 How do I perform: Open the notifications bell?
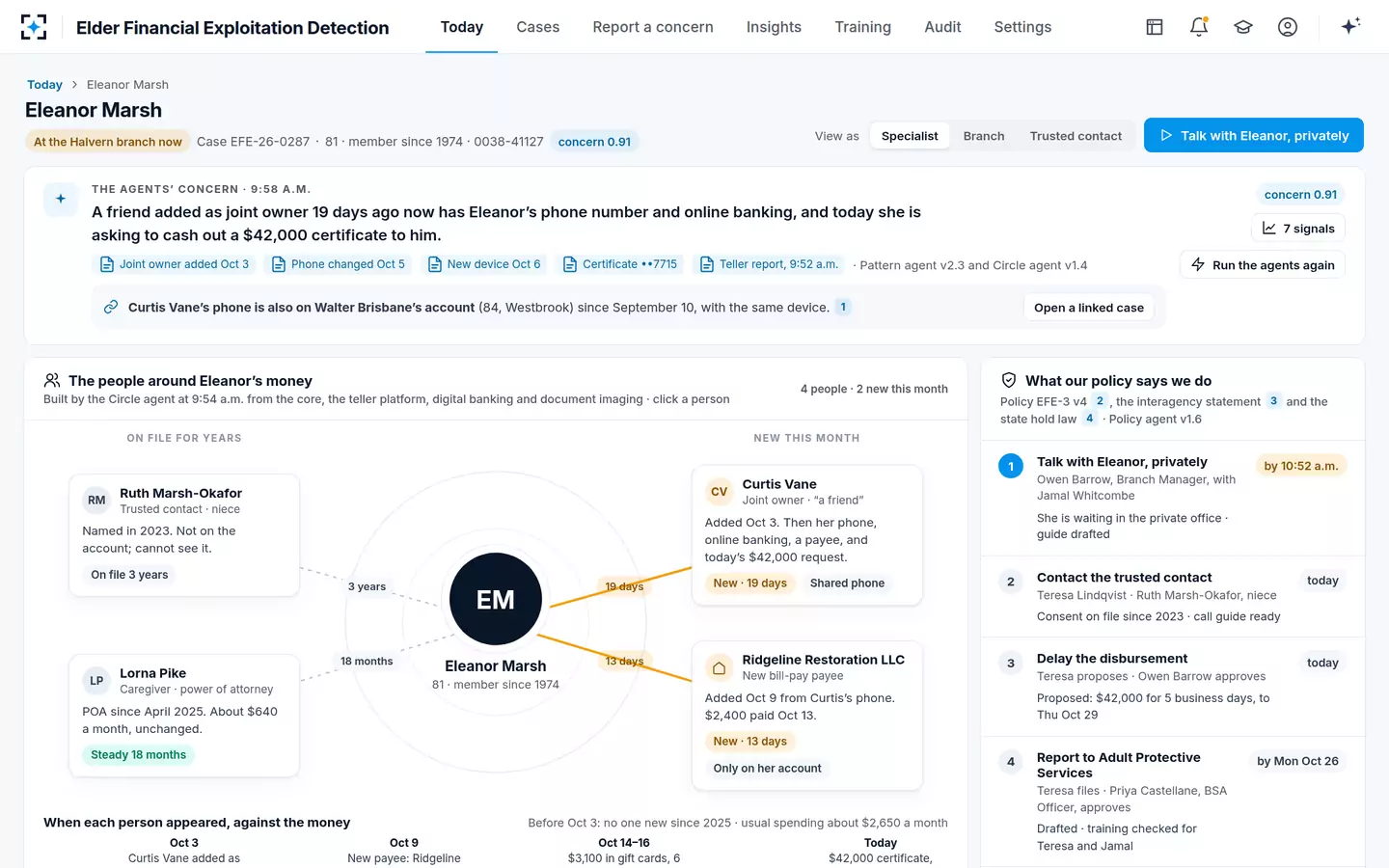(x=1199, y=27)
